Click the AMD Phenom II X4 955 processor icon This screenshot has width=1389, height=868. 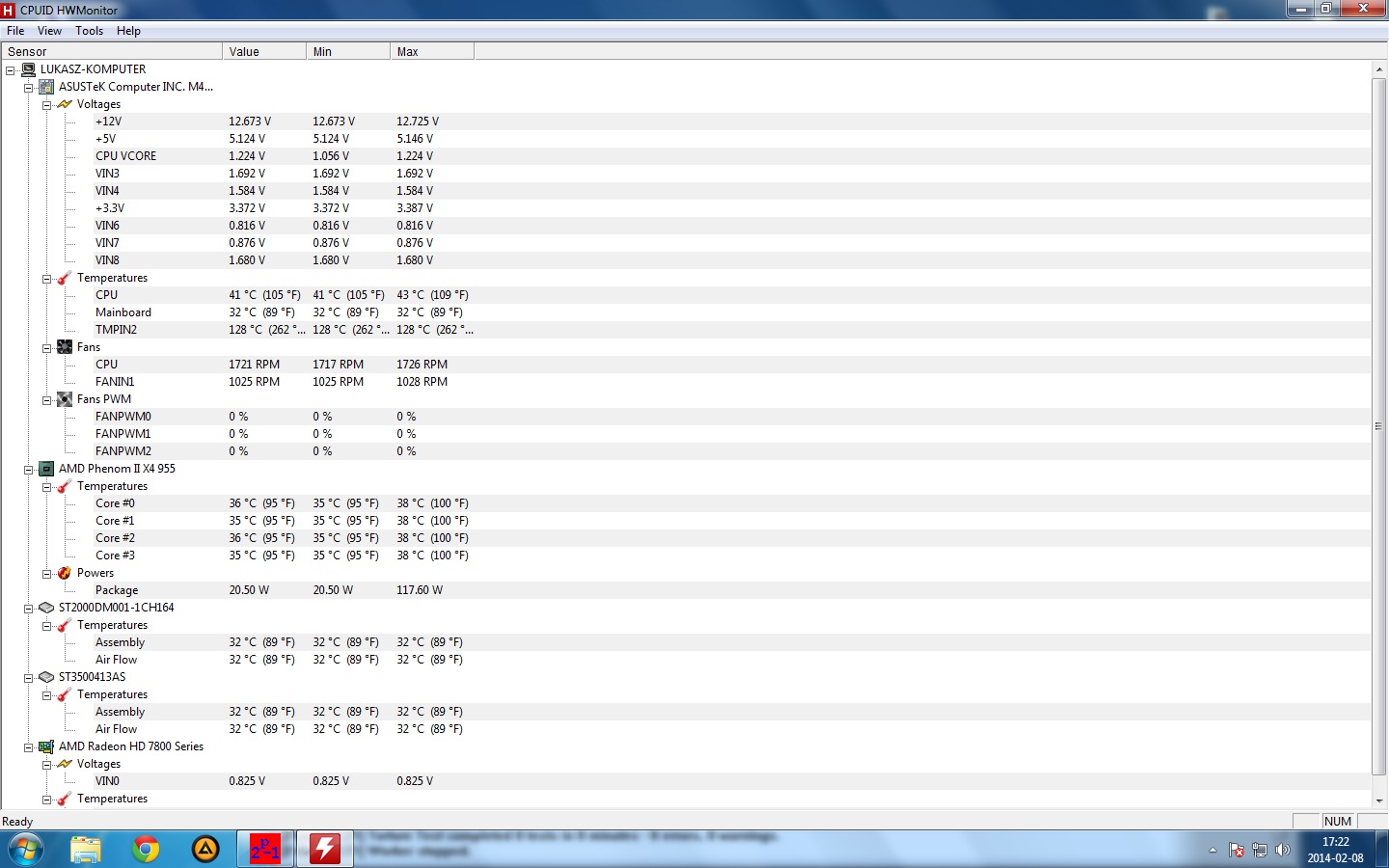click(x=46, y=469)
